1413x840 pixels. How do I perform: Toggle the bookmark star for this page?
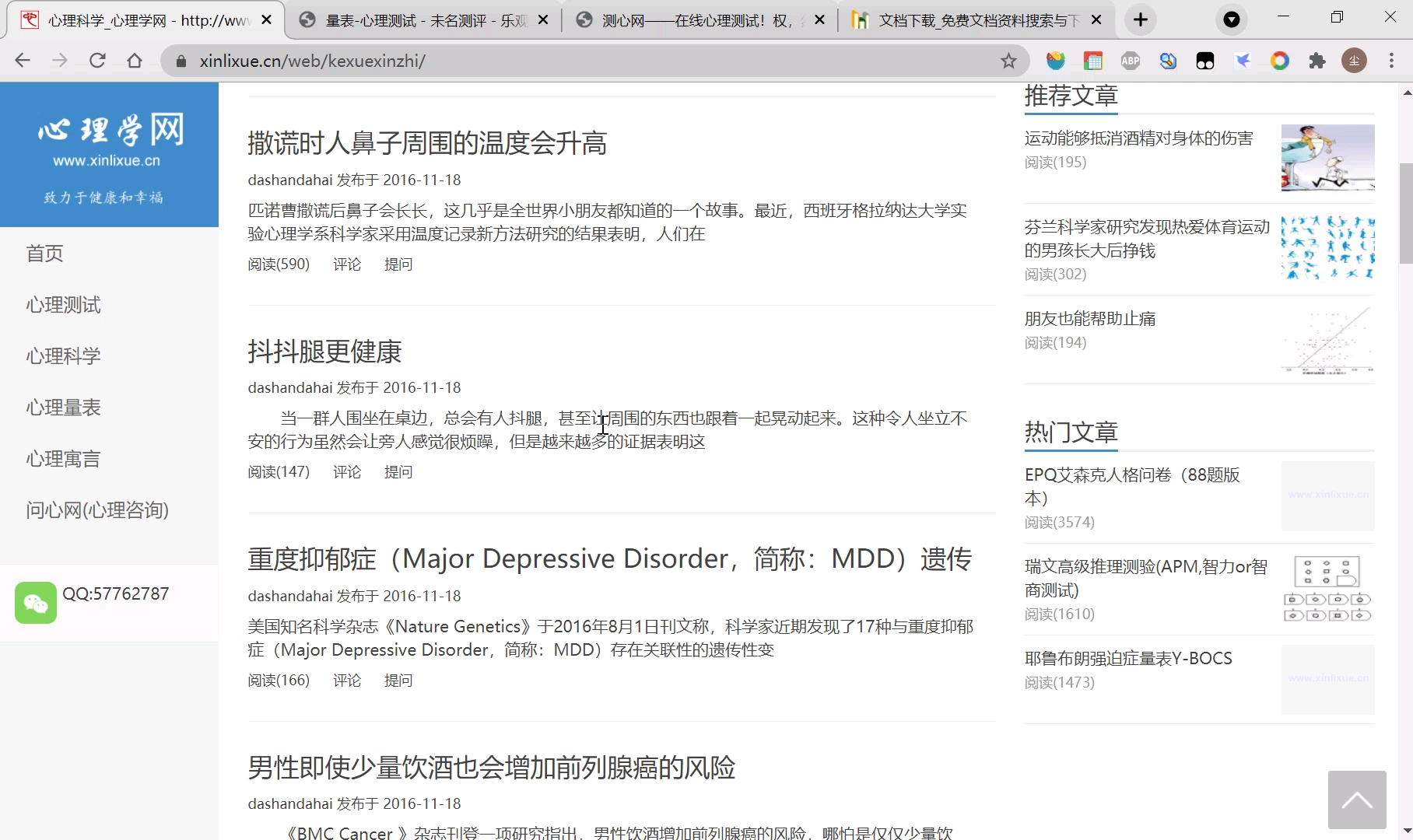pyautogui.click(x=1008, y=61)
